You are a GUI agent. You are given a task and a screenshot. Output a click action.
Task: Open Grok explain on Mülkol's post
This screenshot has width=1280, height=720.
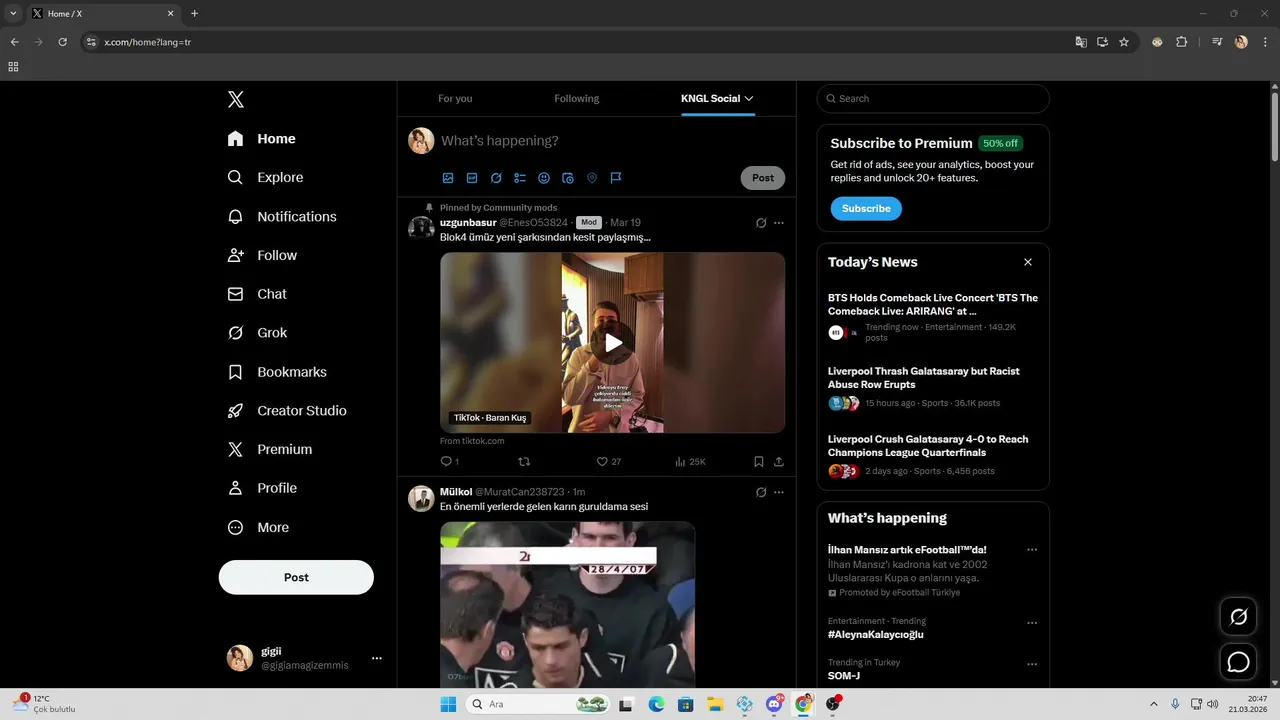pos(761,492)
